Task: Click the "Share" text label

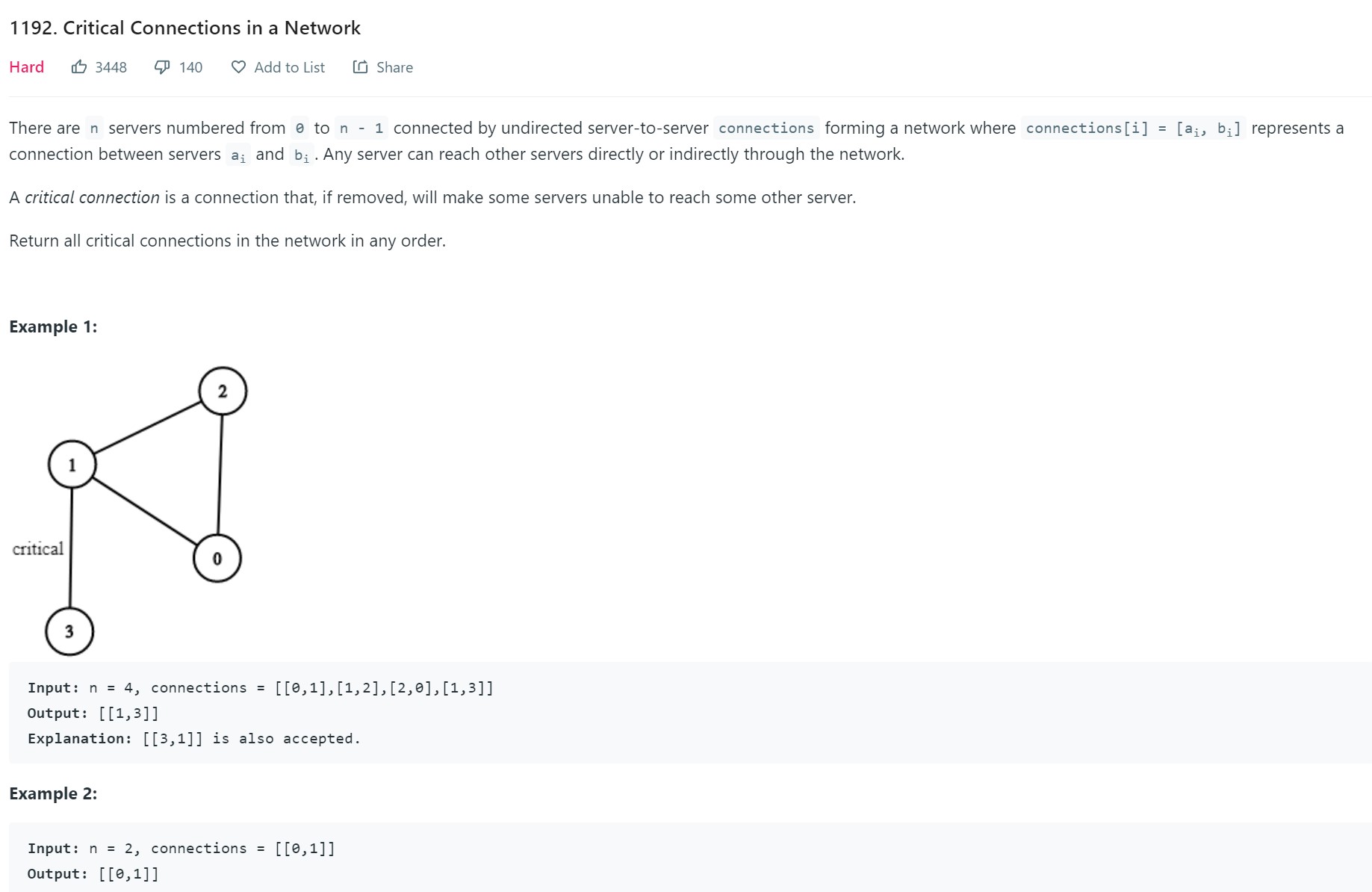Action: coord(394,67)
